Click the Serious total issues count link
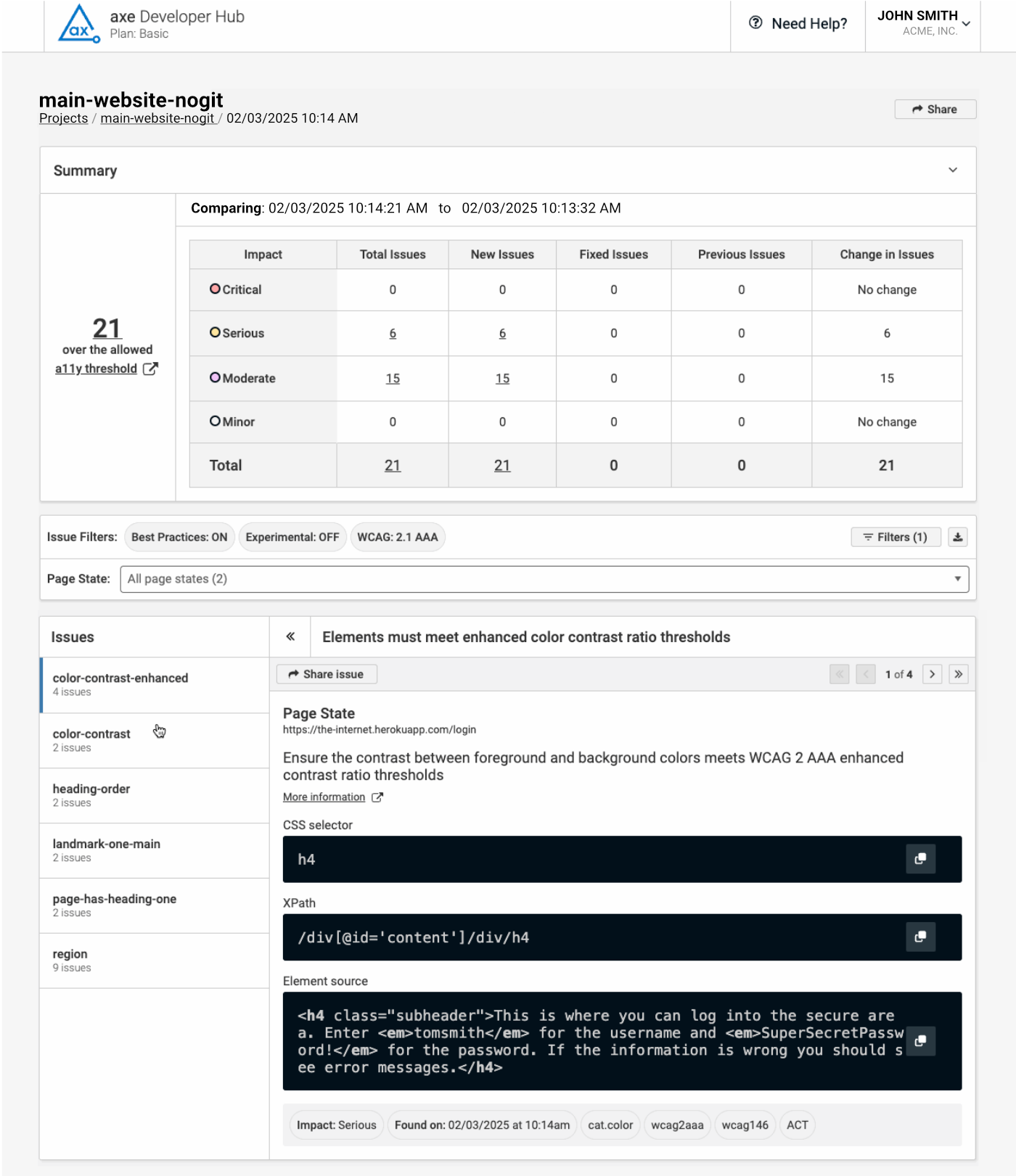Viewport: 1016px width, 1176px height. tap(393, 334)
